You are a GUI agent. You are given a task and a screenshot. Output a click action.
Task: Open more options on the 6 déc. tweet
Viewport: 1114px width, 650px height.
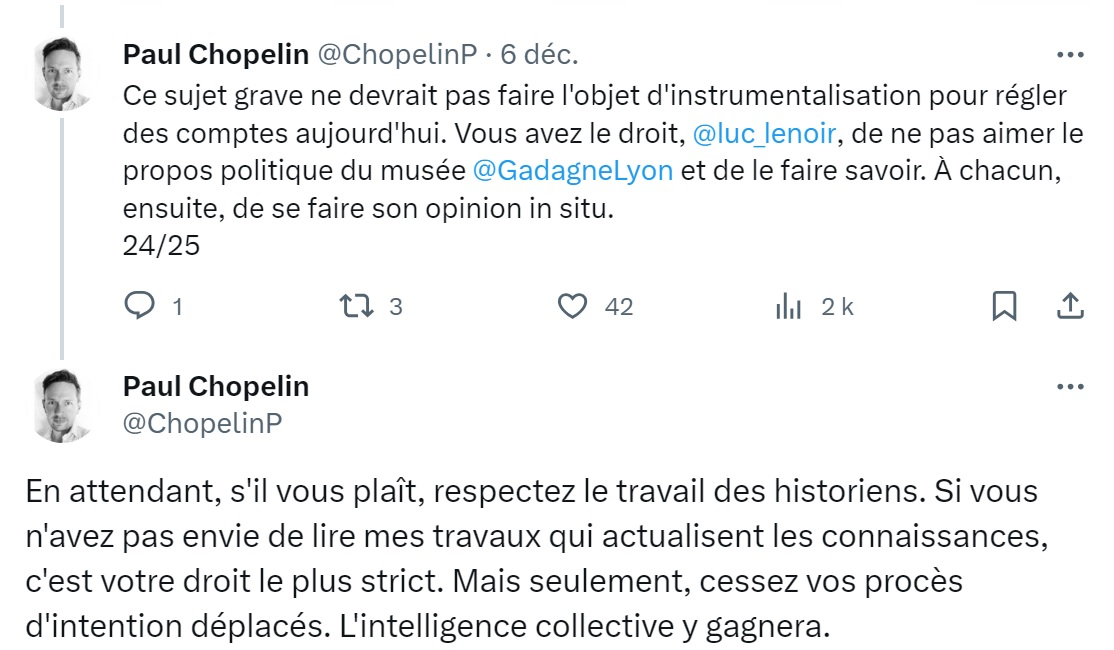click(1070, 54)
